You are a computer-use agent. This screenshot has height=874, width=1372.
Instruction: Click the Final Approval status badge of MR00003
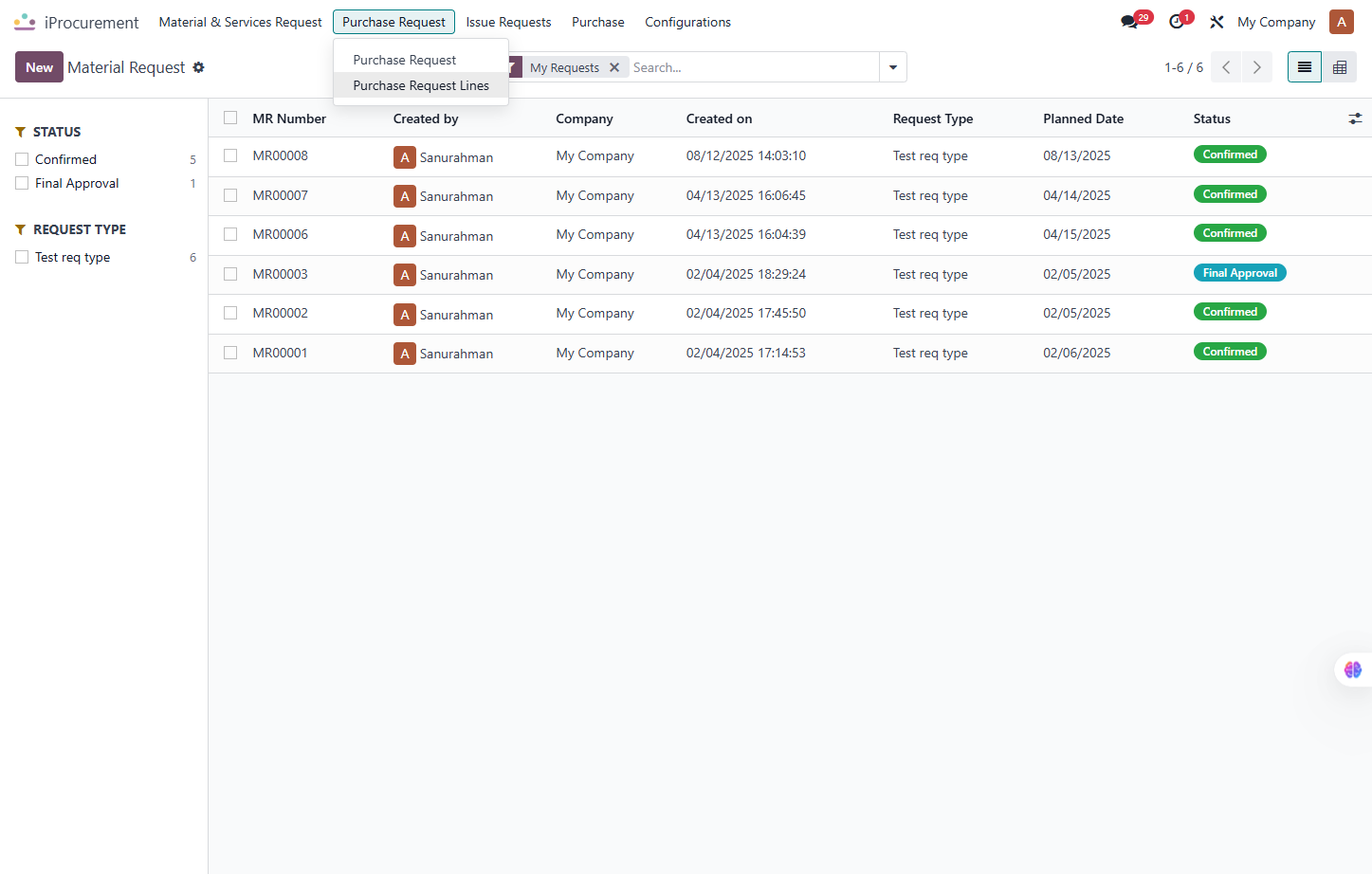coord(1240,273)
